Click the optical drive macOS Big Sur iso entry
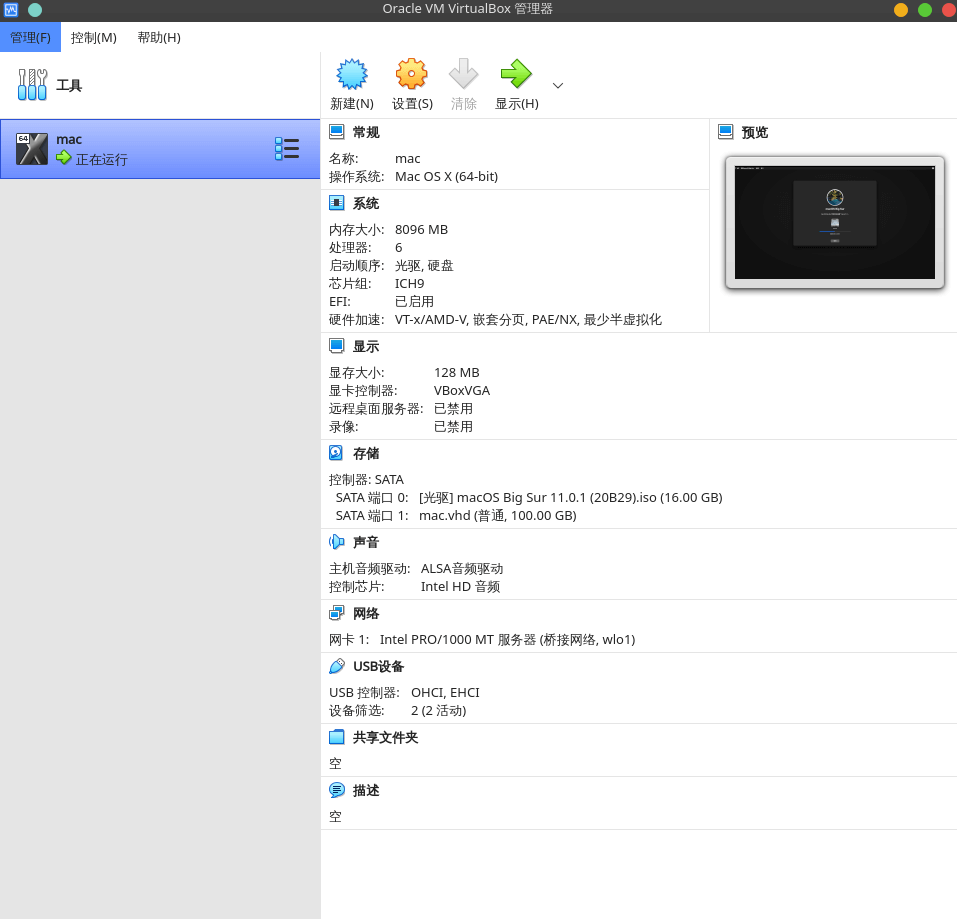Viewport: 957px width, 919px height. pyautogui.click(x=571, y=497)
